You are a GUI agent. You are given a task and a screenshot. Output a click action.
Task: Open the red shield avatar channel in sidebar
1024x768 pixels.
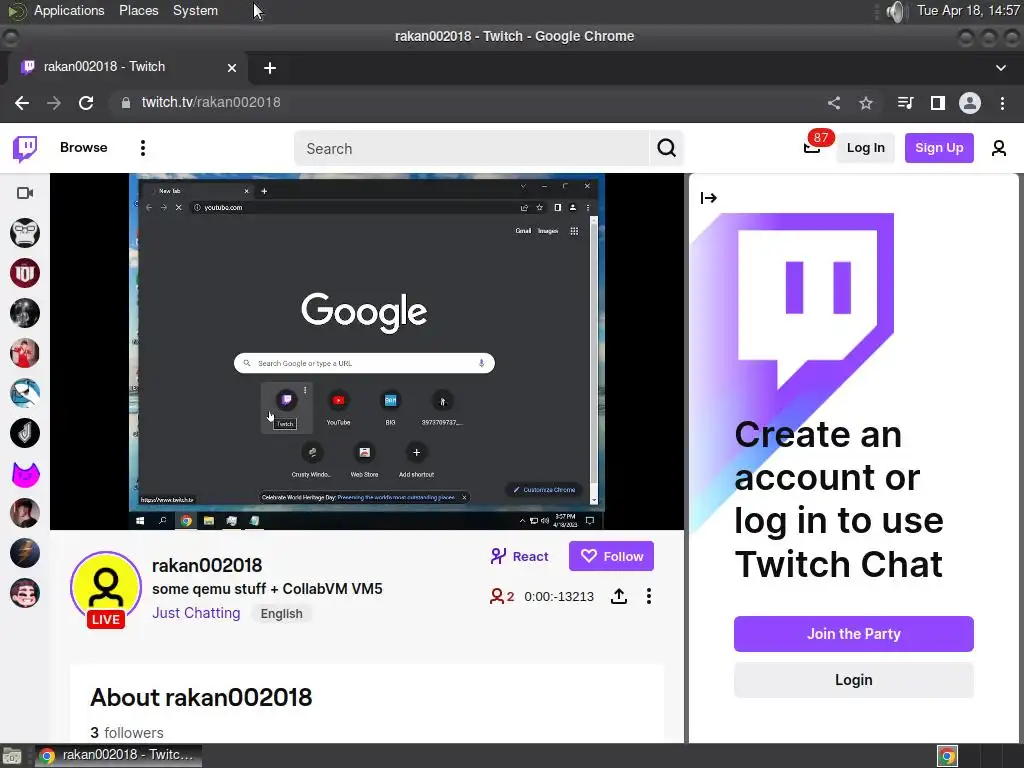(x=25, y=273)
